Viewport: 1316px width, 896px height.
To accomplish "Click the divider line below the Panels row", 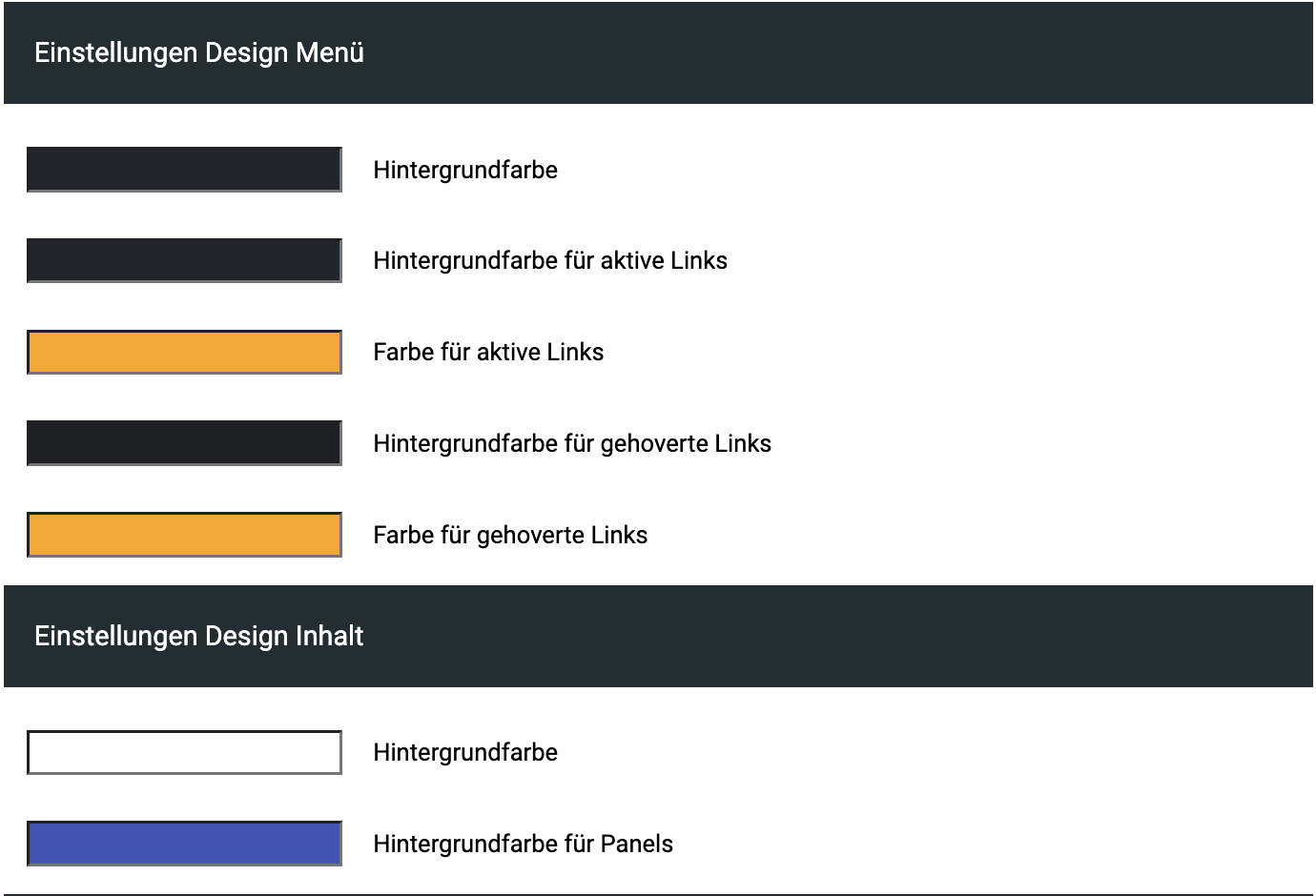I will tap(658, 894).
